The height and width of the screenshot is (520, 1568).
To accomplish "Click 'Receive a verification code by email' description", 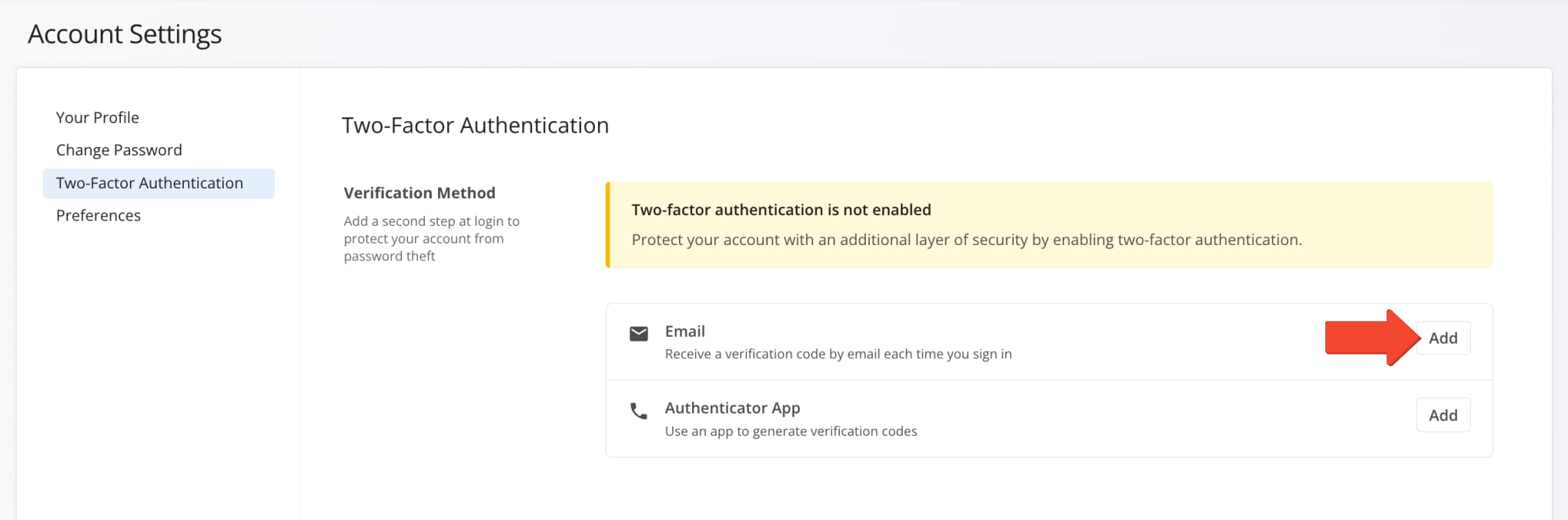I will coord(838,354).
